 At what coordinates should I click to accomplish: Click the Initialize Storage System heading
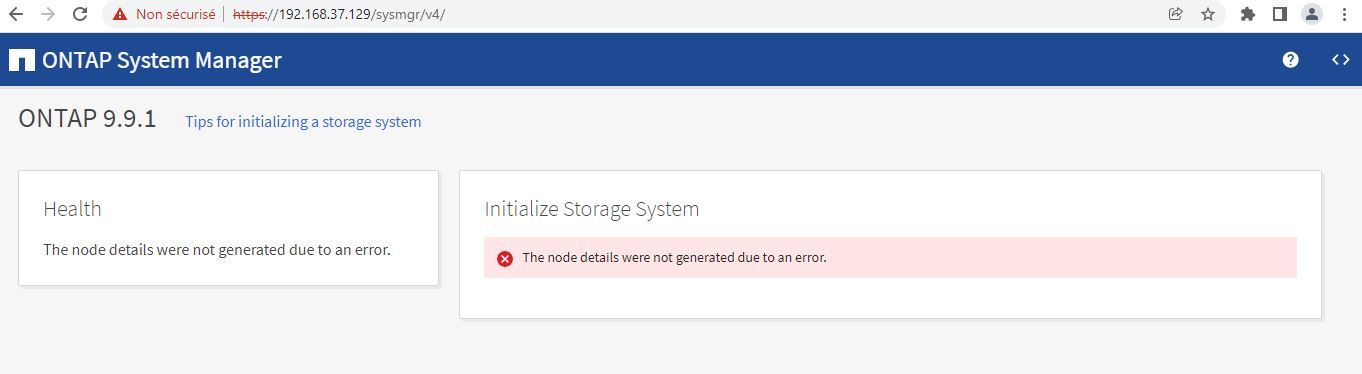[x=592, y=209]
